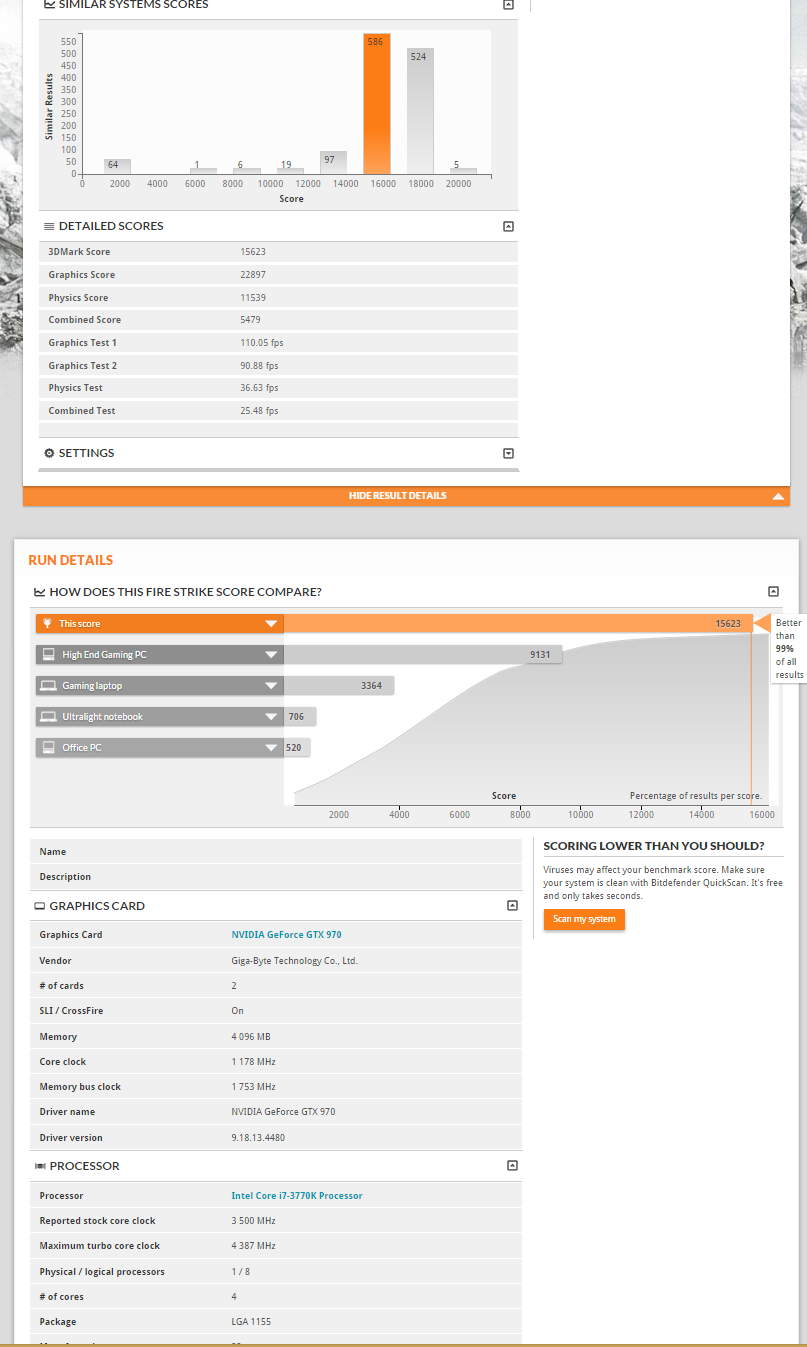The image size is (807, 1347).
Task: Click Hide Result Details bar
Action: tap(404, 496)
